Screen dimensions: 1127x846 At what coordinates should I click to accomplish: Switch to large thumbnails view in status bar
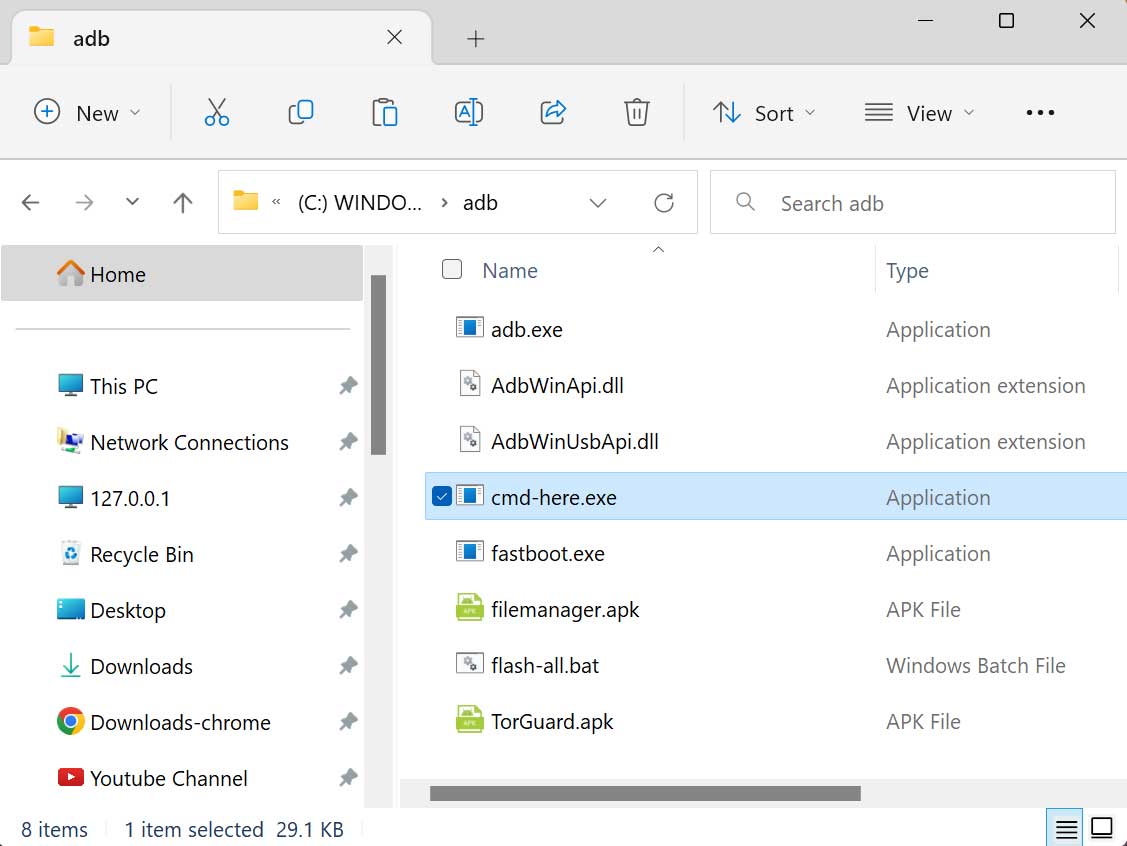point(1102,827)
